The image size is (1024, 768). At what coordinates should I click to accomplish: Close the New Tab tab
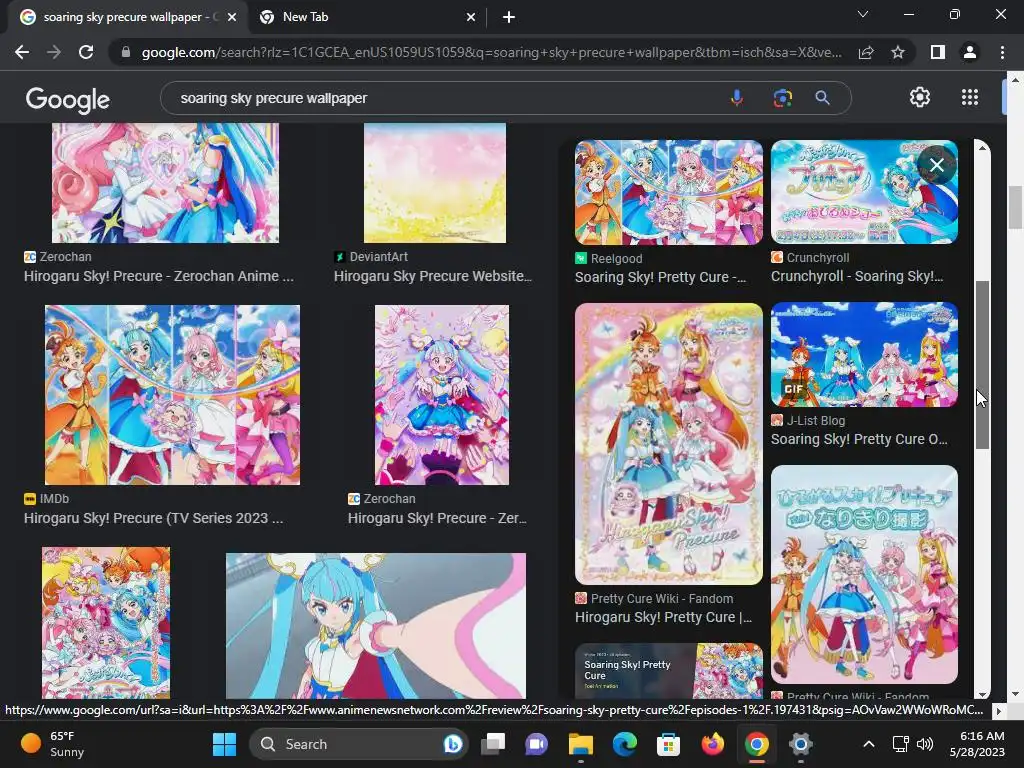coord(471,18)
